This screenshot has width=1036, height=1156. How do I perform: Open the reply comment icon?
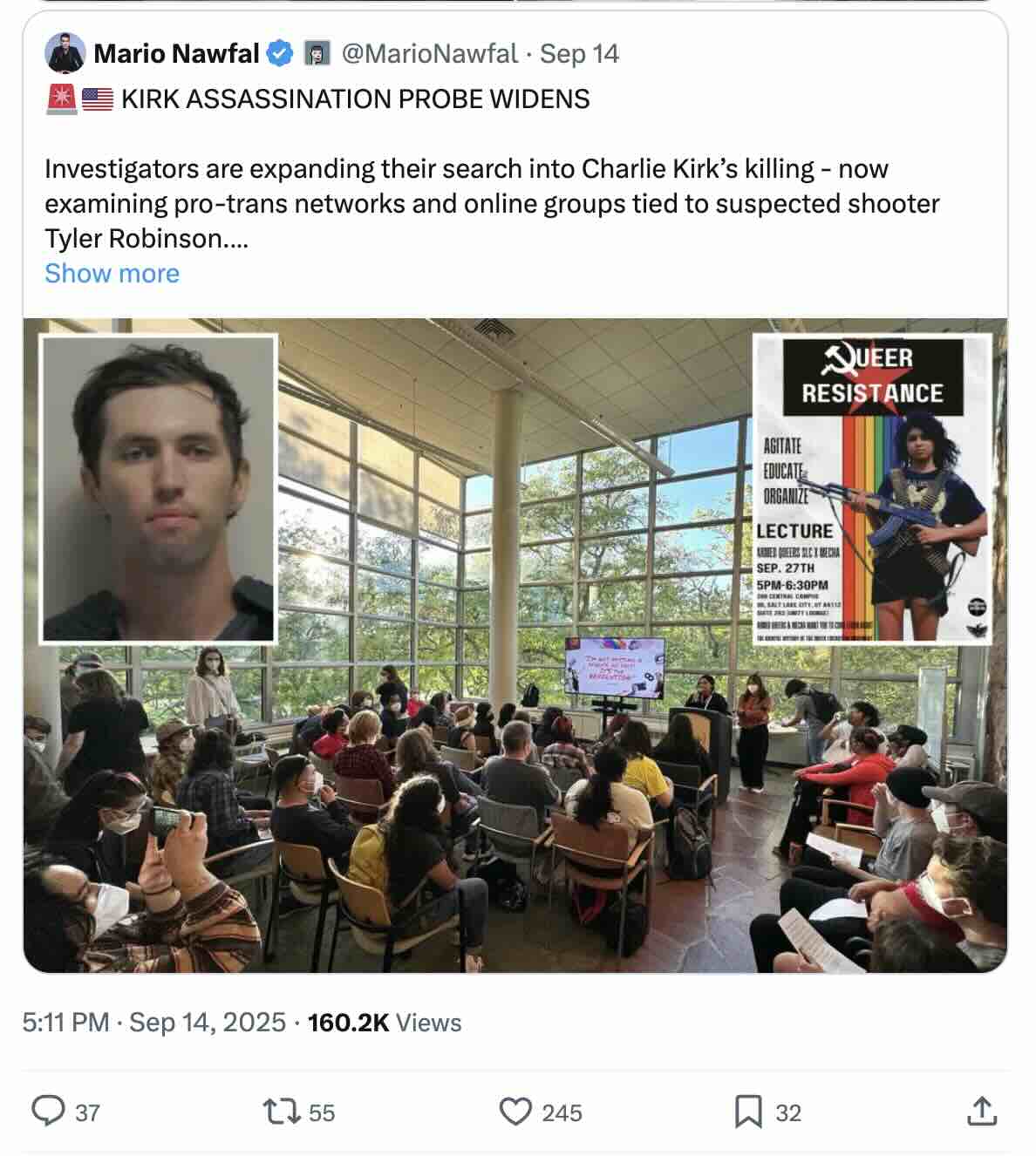pos(48,1112)
